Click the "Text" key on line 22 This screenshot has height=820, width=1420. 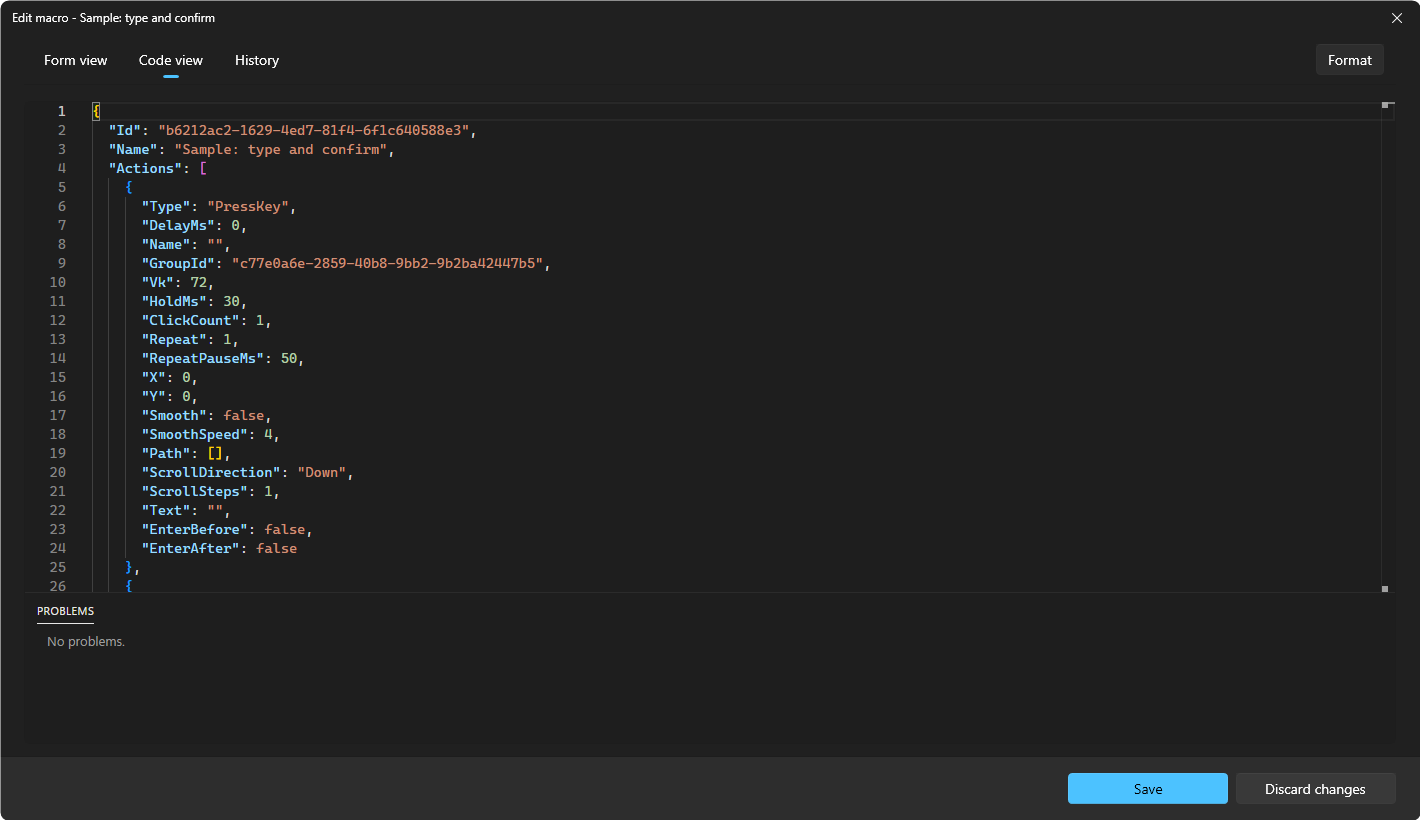[x=165, y=510]
